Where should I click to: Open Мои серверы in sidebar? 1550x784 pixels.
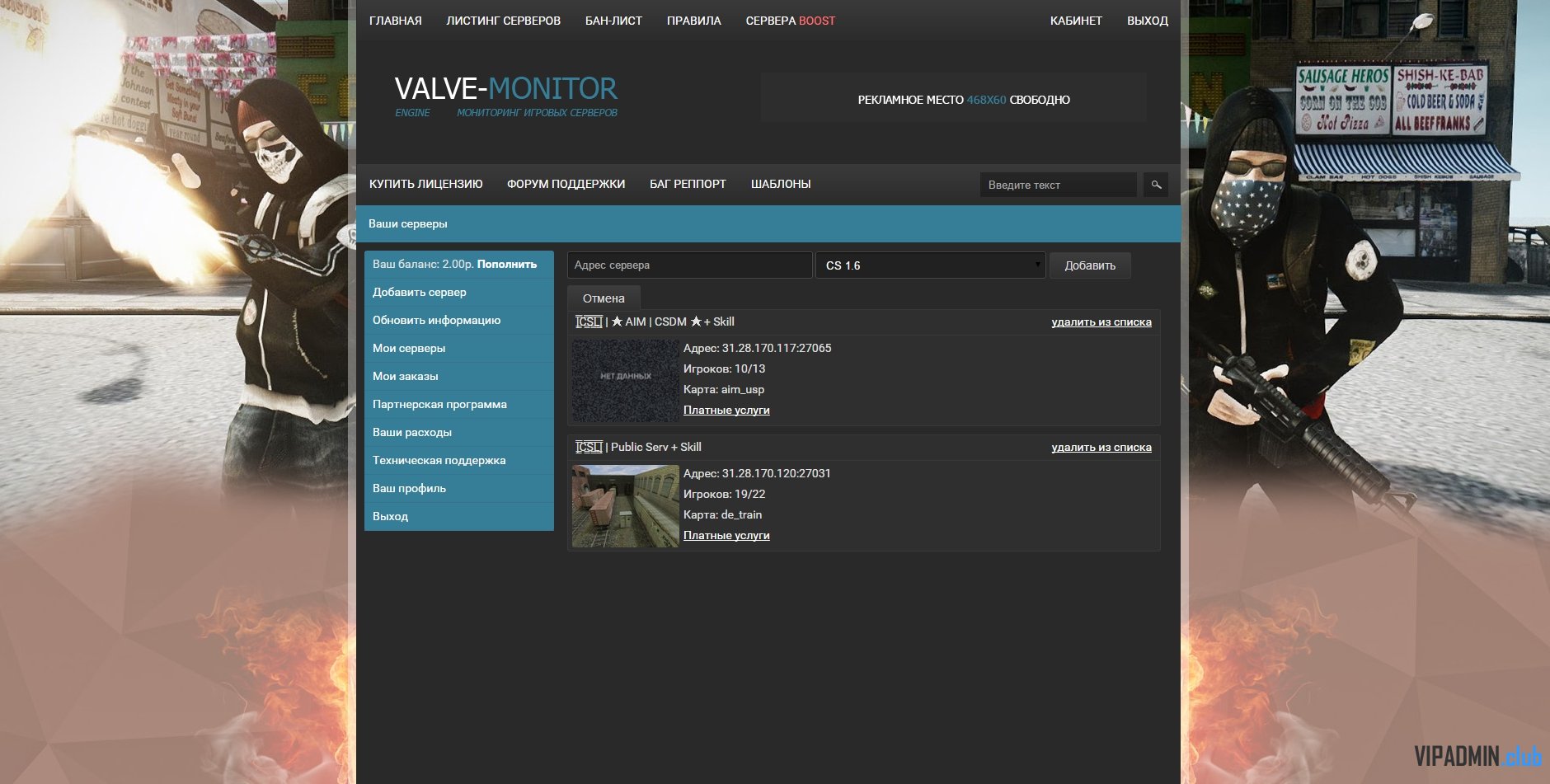click(459, 348)
